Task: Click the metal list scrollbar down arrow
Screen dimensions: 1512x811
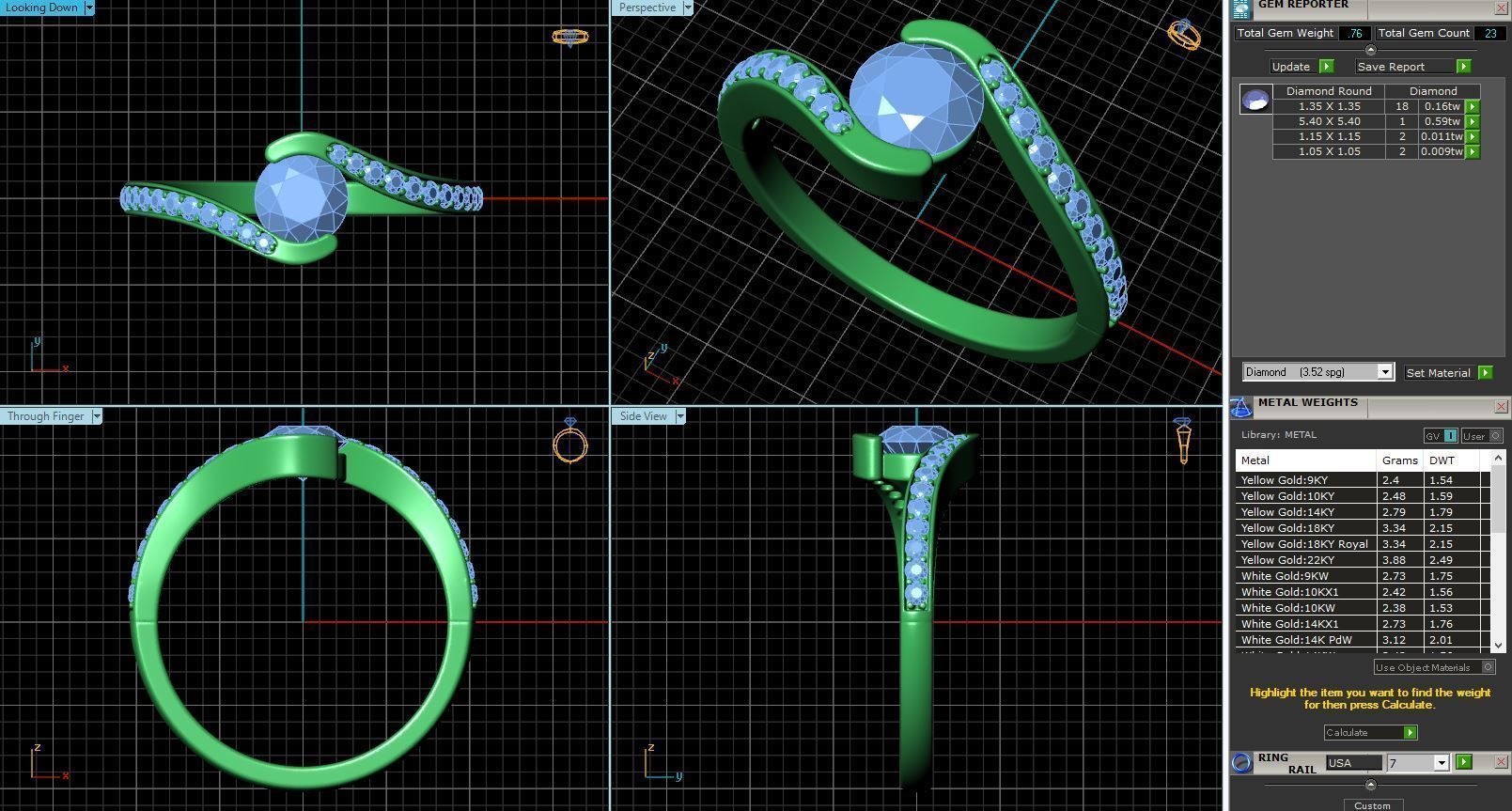Action: click(1498, 646)
